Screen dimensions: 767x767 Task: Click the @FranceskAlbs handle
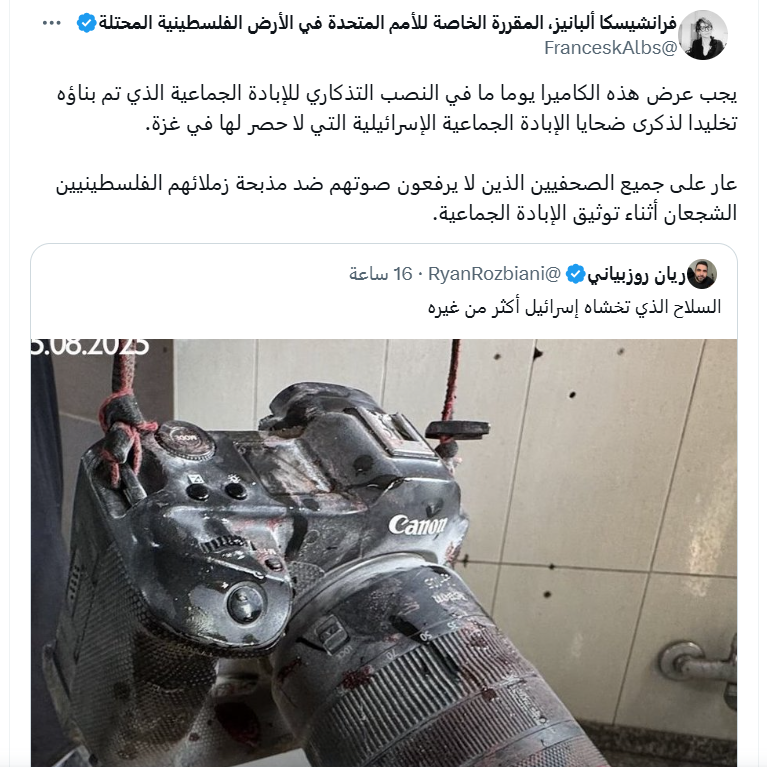pyautogui.click(x=610, y=48)
